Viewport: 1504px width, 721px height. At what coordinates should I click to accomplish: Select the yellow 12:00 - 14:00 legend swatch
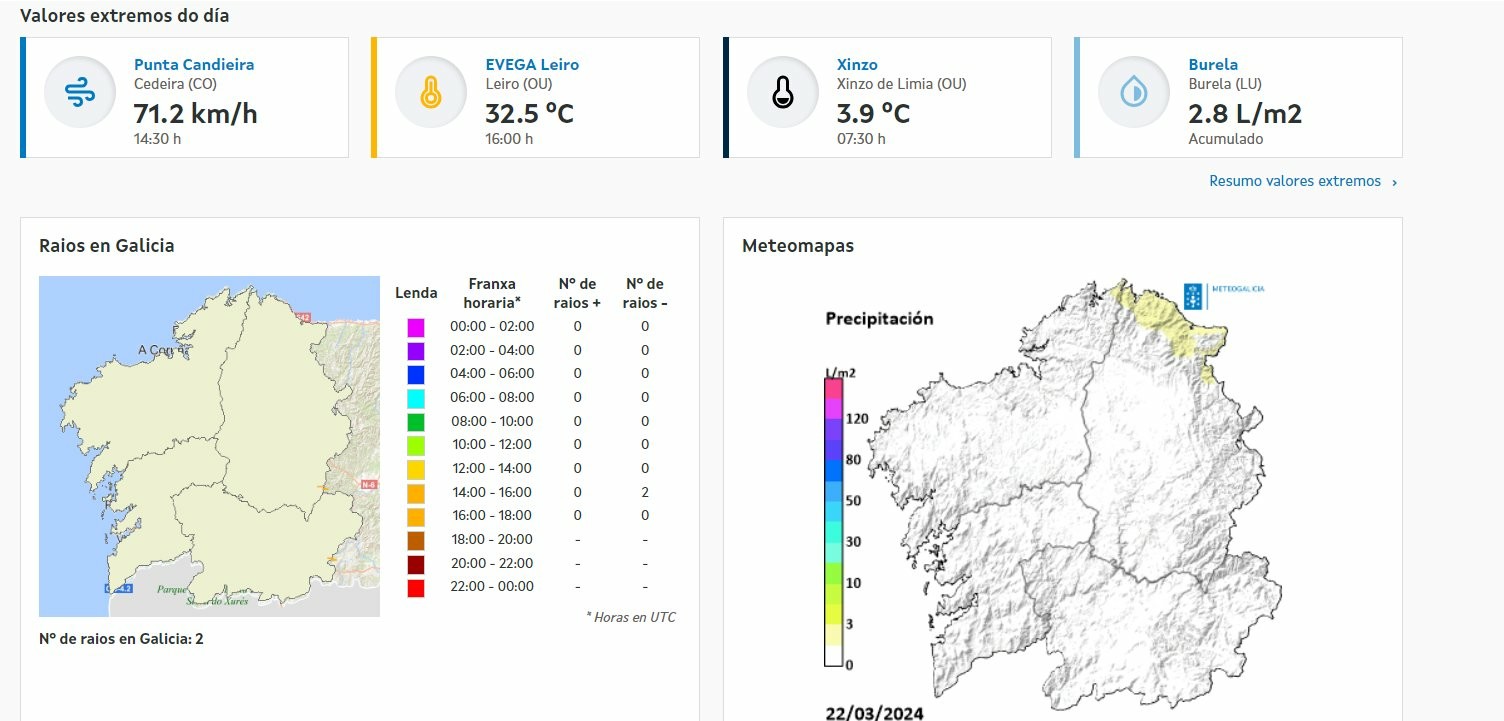click(416, 469)
